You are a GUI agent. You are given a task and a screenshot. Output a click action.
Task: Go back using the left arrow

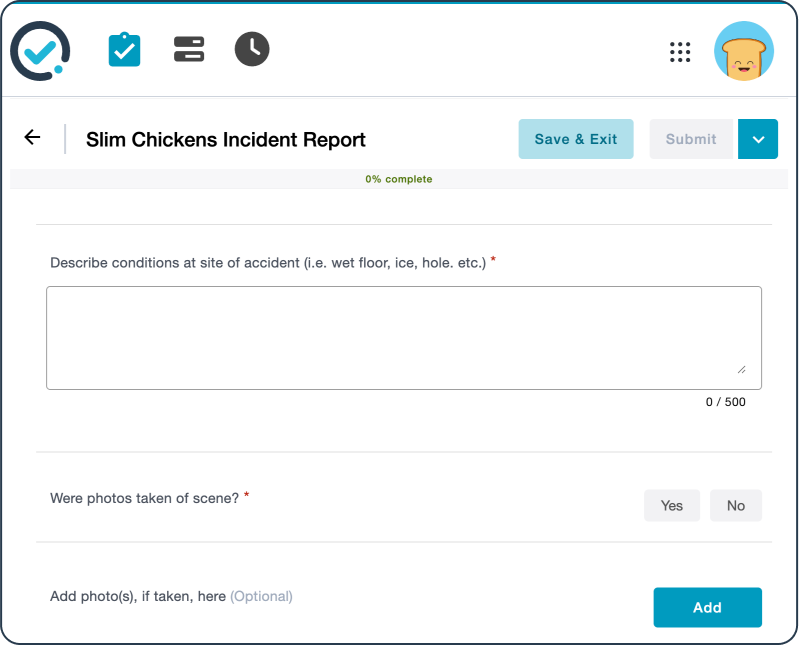point(33,138)
